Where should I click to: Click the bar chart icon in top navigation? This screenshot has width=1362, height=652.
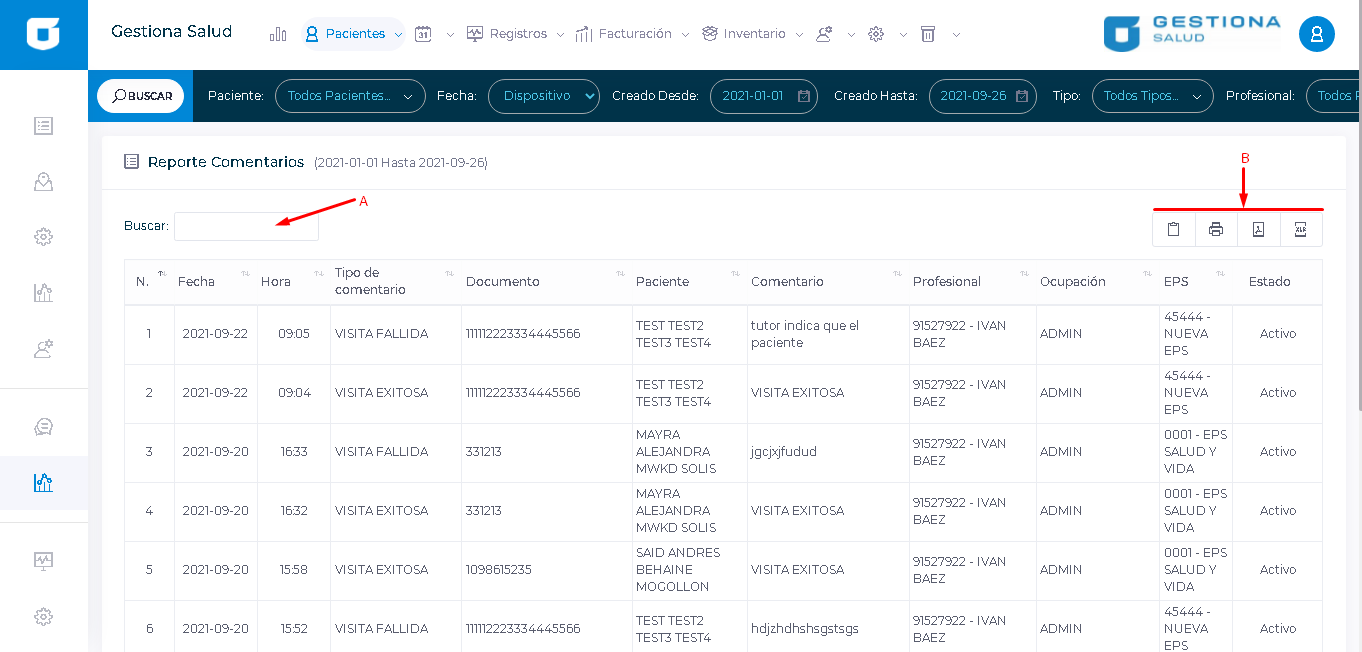pyautogui.click(x=278, y=34)
